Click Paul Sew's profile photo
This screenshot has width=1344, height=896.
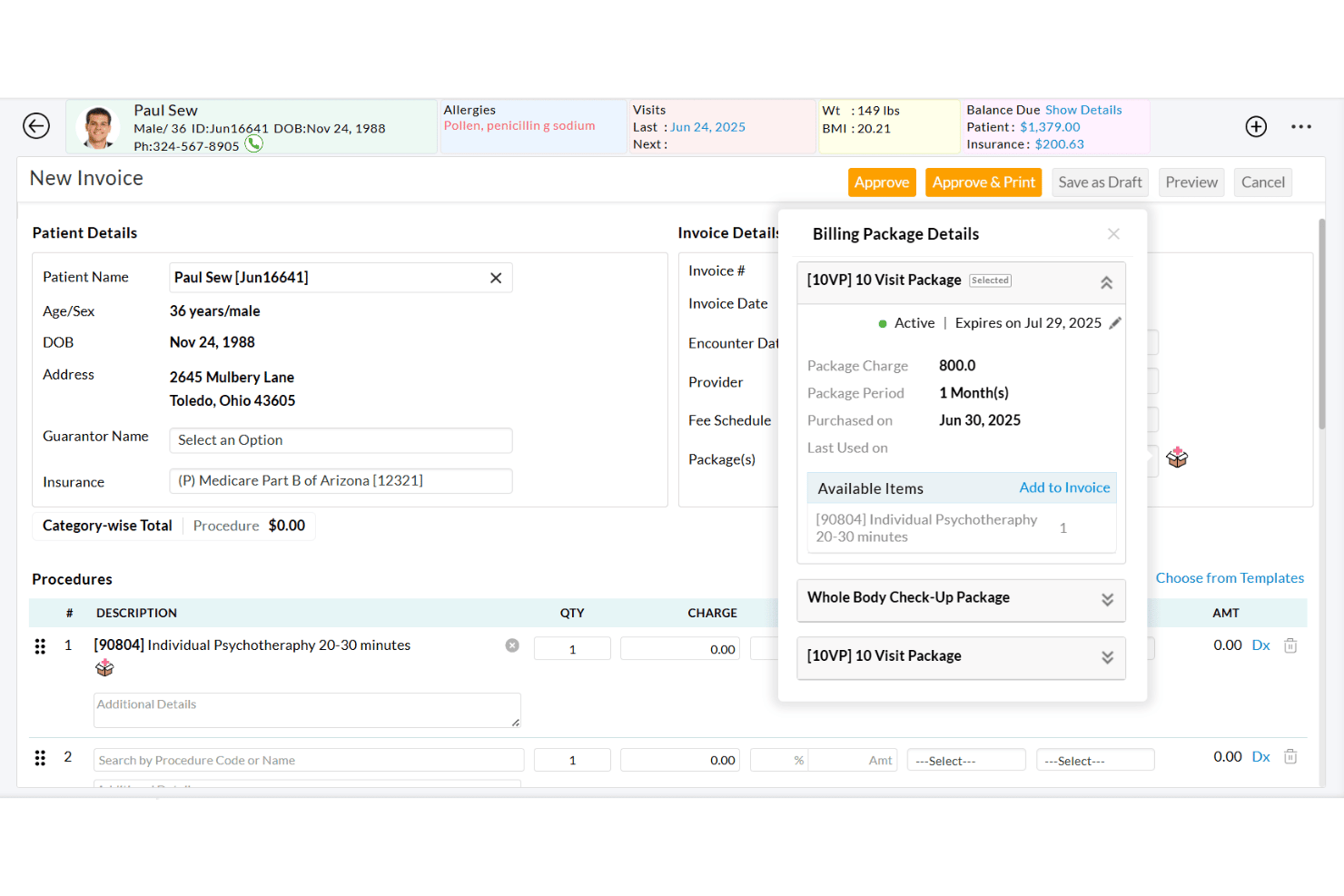point(98,127)
